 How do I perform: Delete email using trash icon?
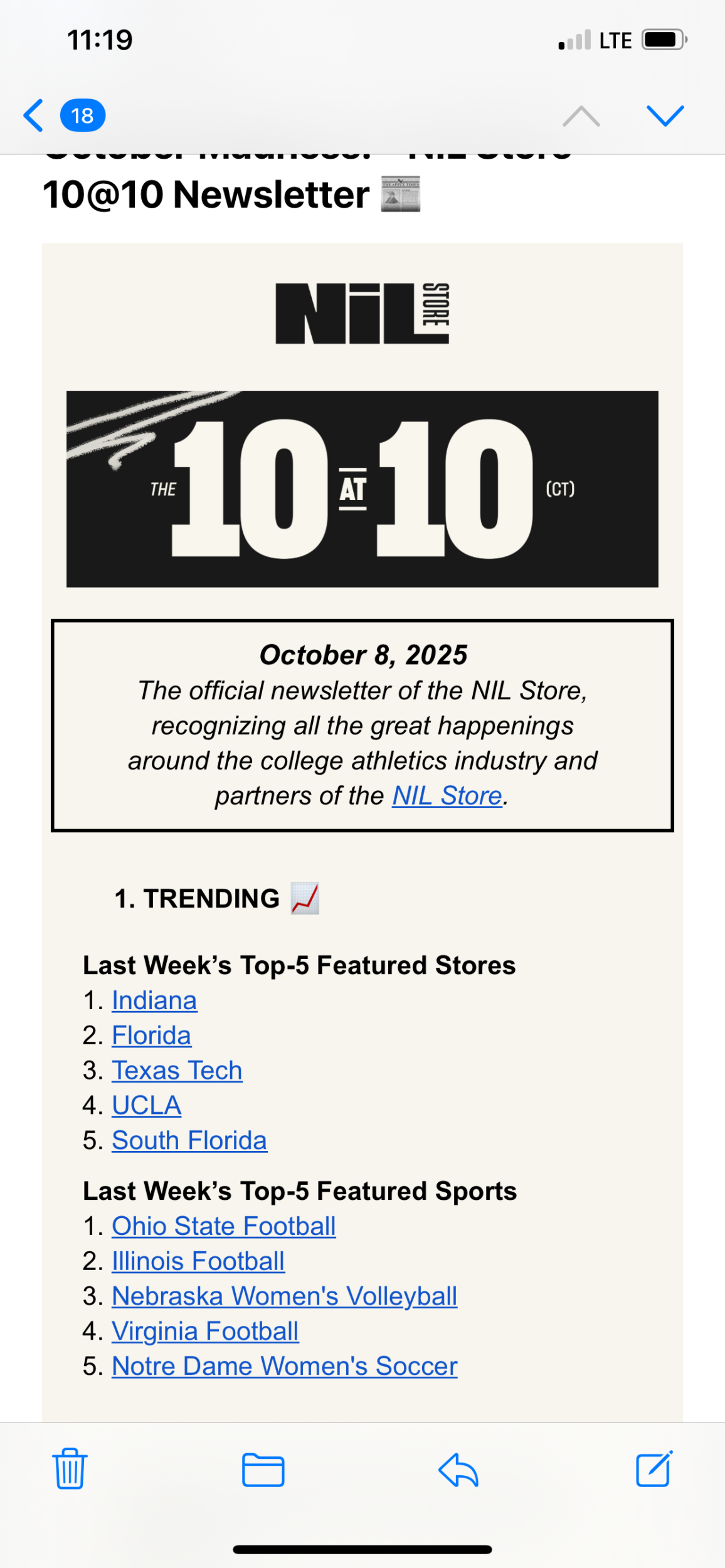[70, 1469]
